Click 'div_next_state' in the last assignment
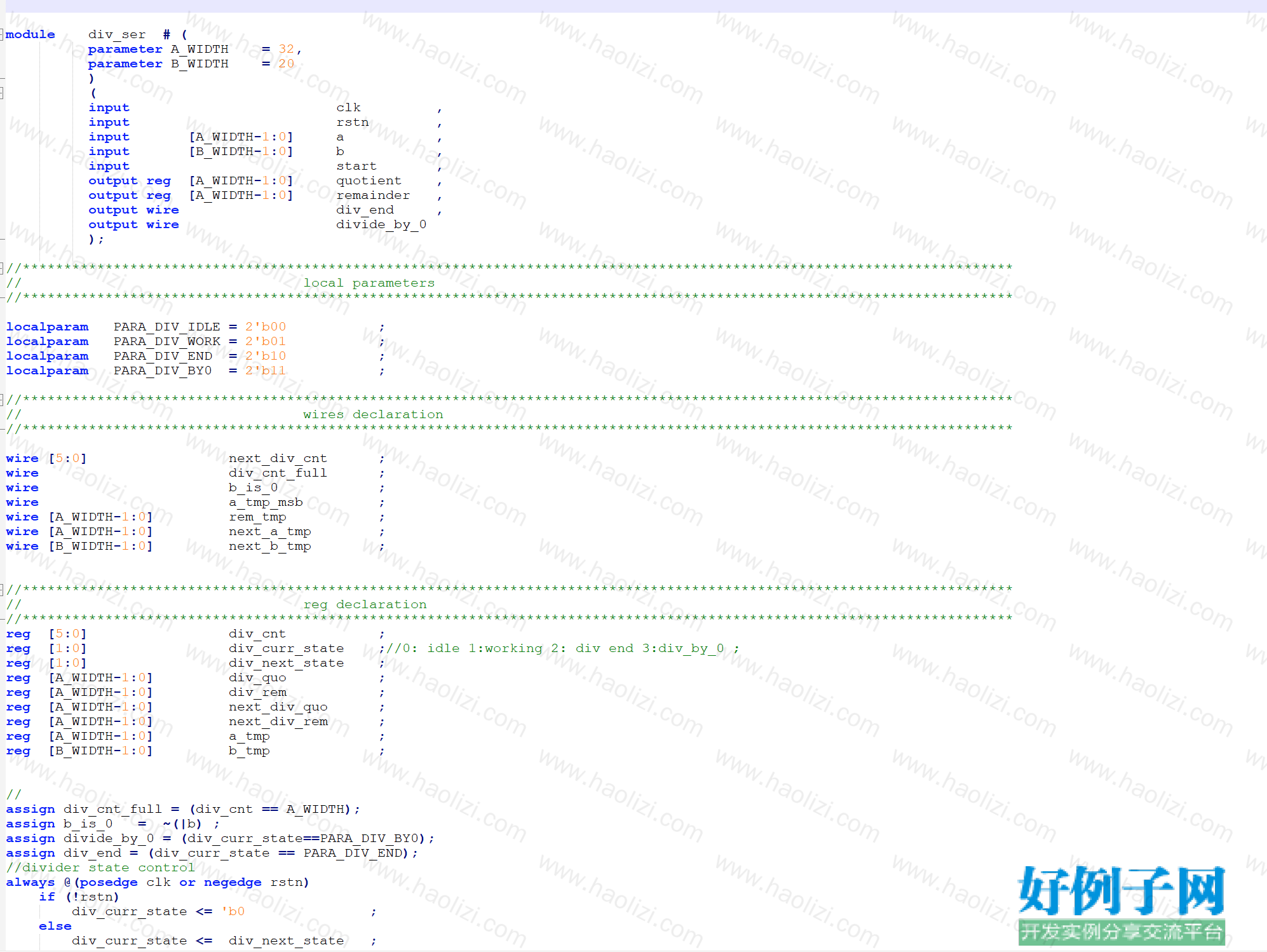 tap(287, 941)
